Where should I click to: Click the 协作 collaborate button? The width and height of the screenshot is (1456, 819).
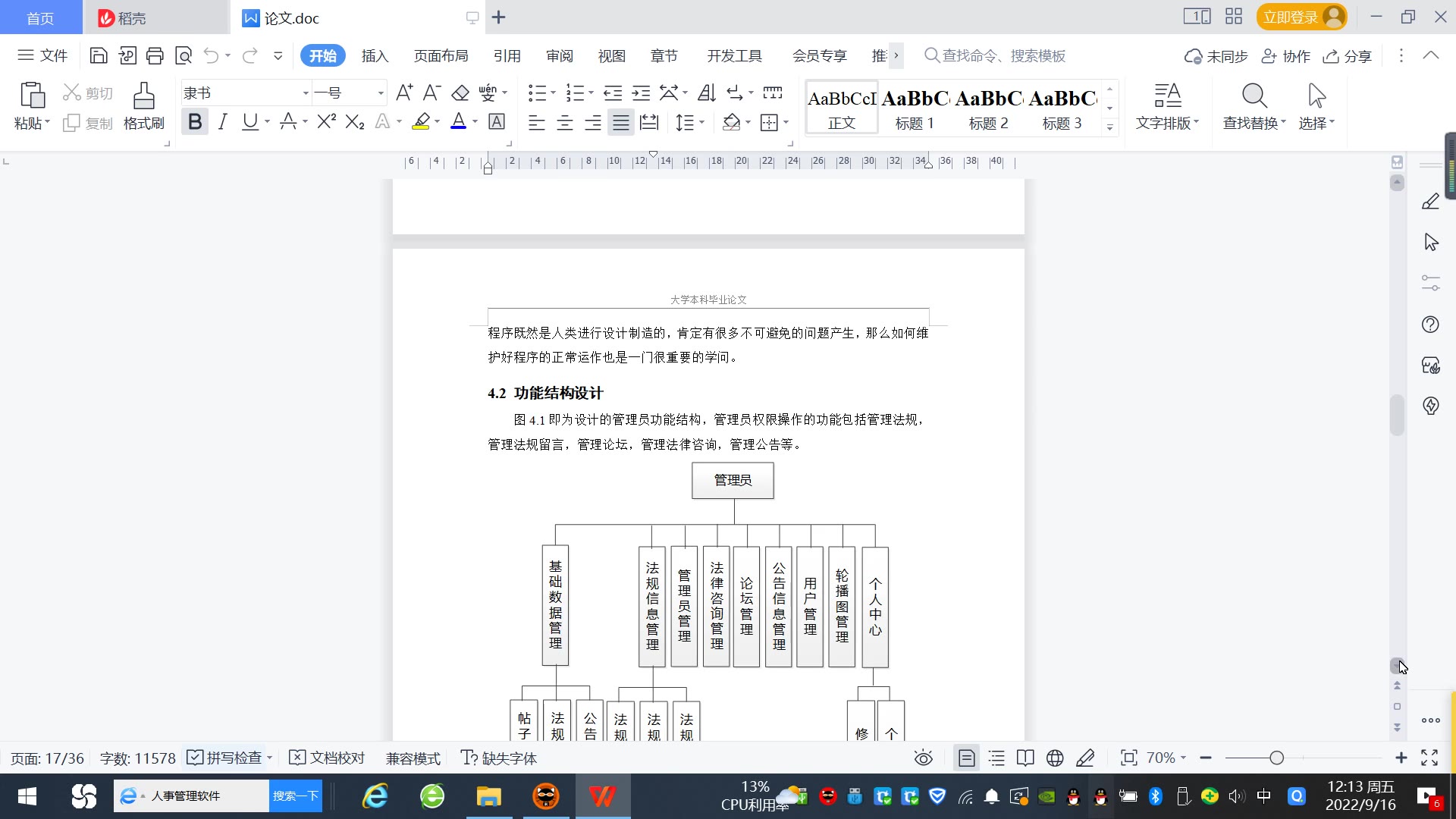point(1285,55)
